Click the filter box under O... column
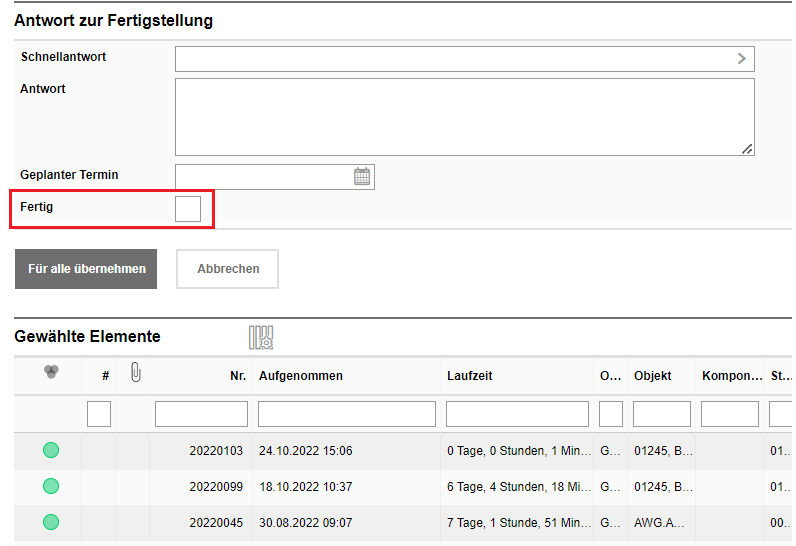Image resolution: width=796 pixels, height=546 pixels. click(x=611, y=414)
